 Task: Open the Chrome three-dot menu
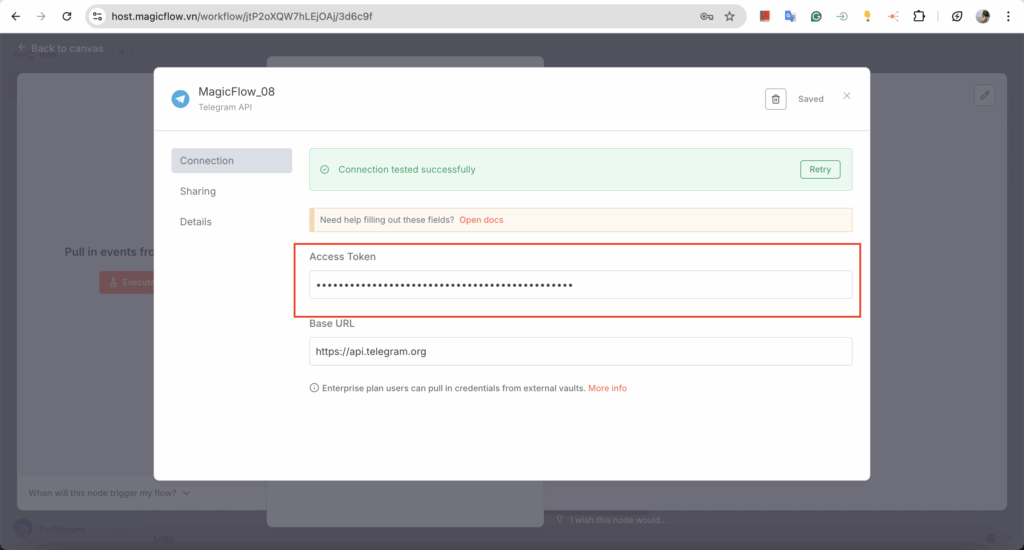[1008, 17]
